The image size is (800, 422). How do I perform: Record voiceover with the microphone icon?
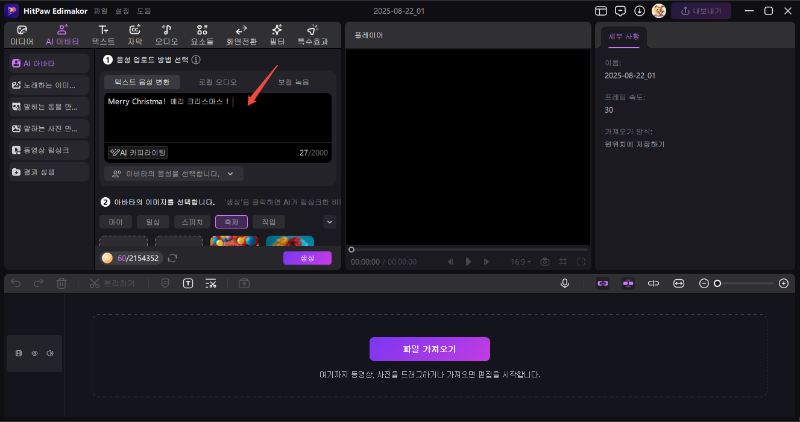tap(565, 283)
